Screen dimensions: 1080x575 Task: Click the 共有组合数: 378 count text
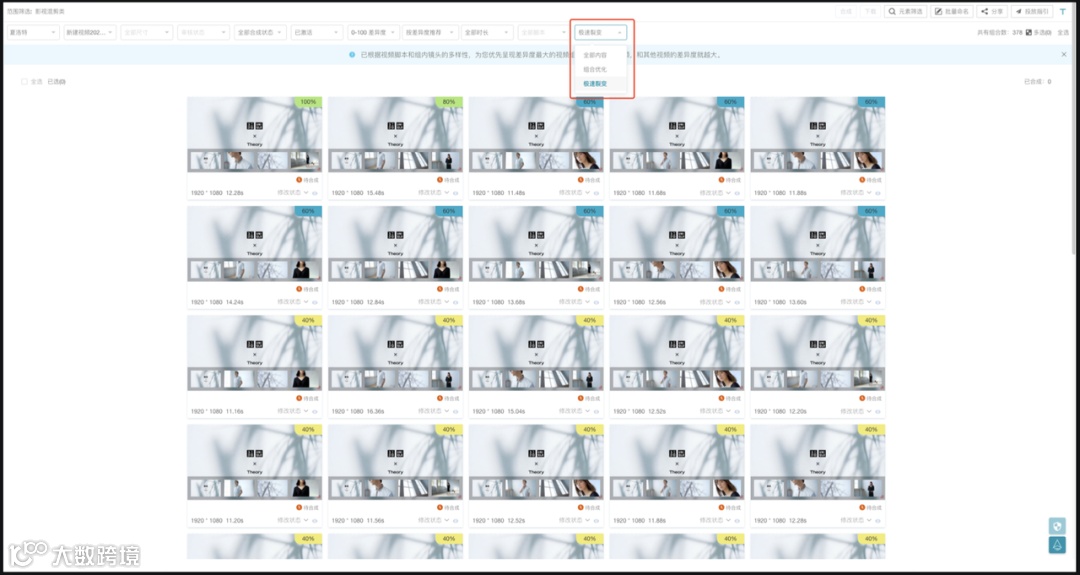coord(999,32)
